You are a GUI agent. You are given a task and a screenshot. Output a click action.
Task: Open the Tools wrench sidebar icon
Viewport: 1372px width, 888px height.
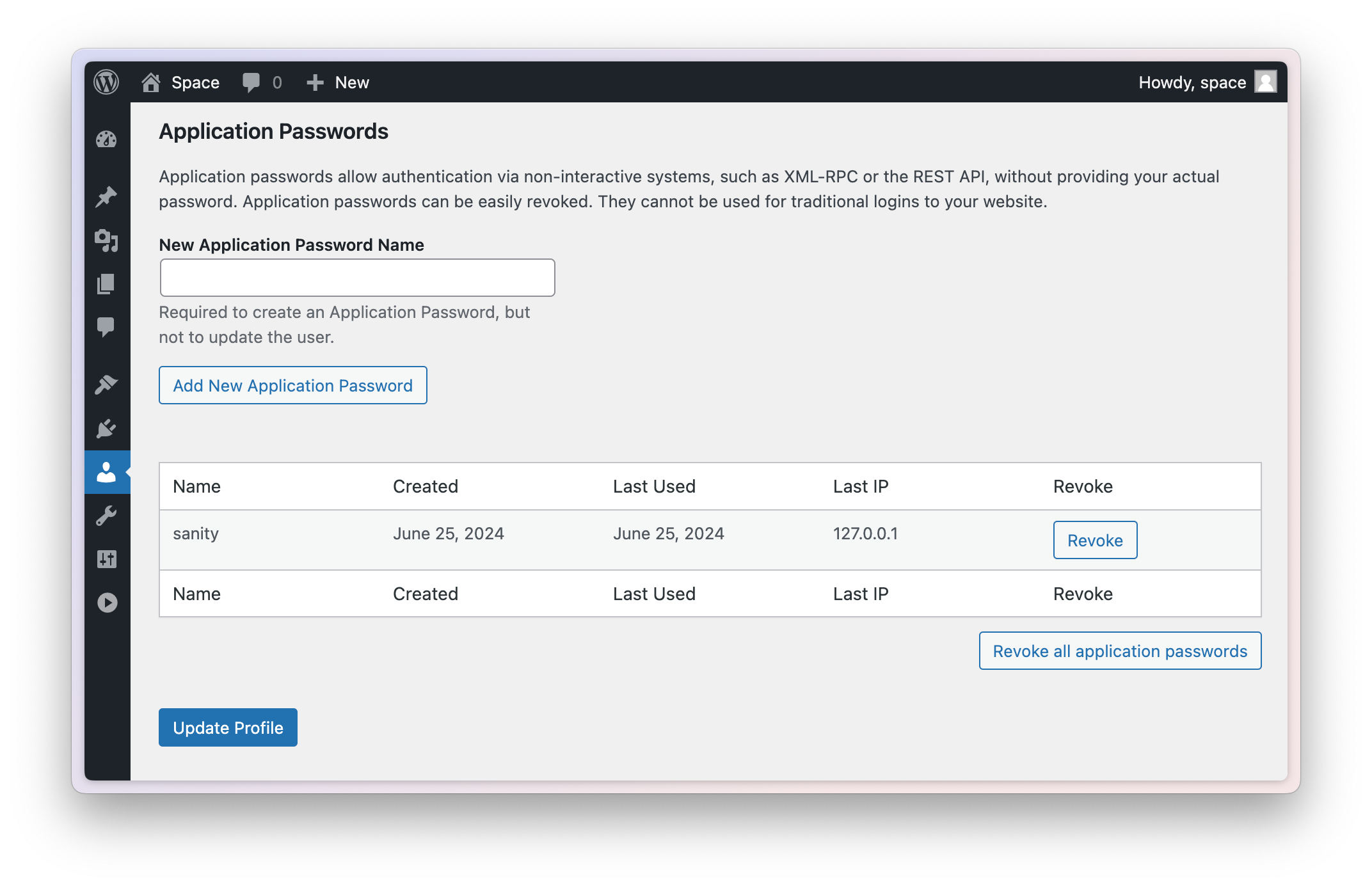point(107,516)
